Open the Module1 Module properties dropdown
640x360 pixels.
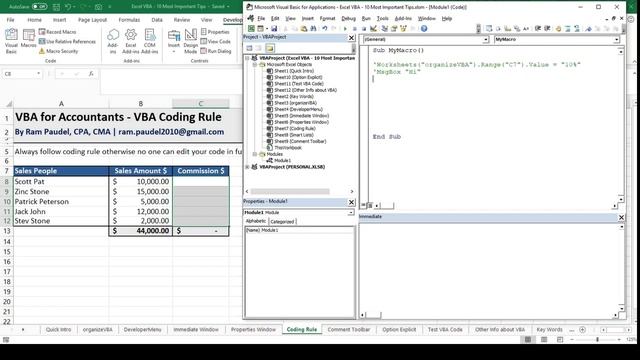351,213
